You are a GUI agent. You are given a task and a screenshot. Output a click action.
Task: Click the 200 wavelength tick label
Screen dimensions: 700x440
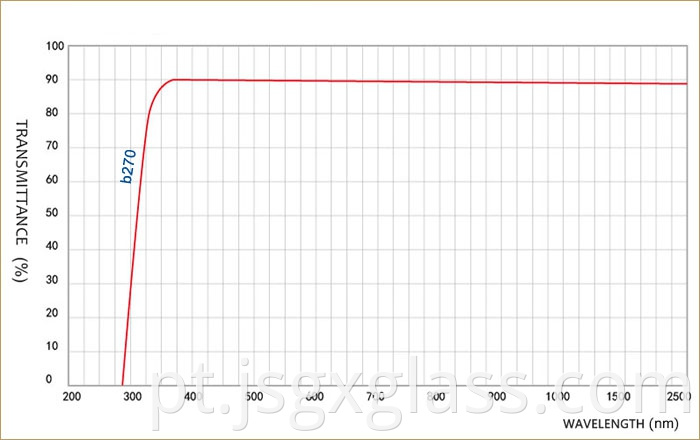[71, 397]
